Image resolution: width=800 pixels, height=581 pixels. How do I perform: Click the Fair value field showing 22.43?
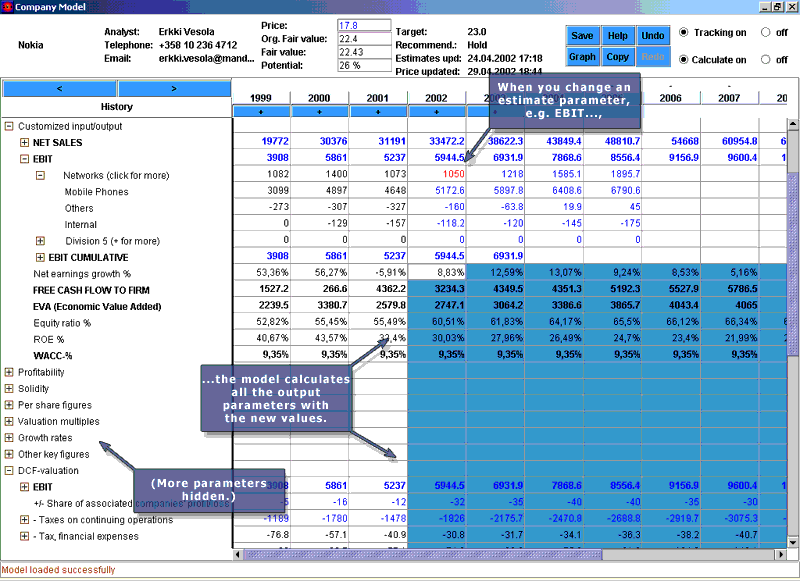tap(364, 52)
